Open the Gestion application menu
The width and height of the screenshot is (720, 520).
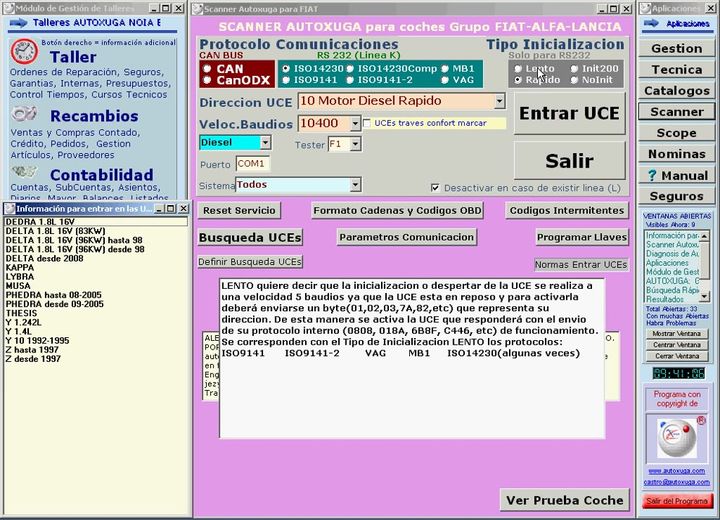(676, 48)
